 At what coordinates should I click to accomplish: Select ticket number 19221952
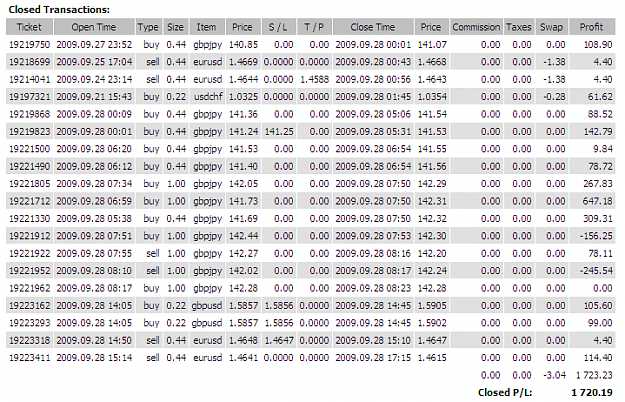[29, 271]
